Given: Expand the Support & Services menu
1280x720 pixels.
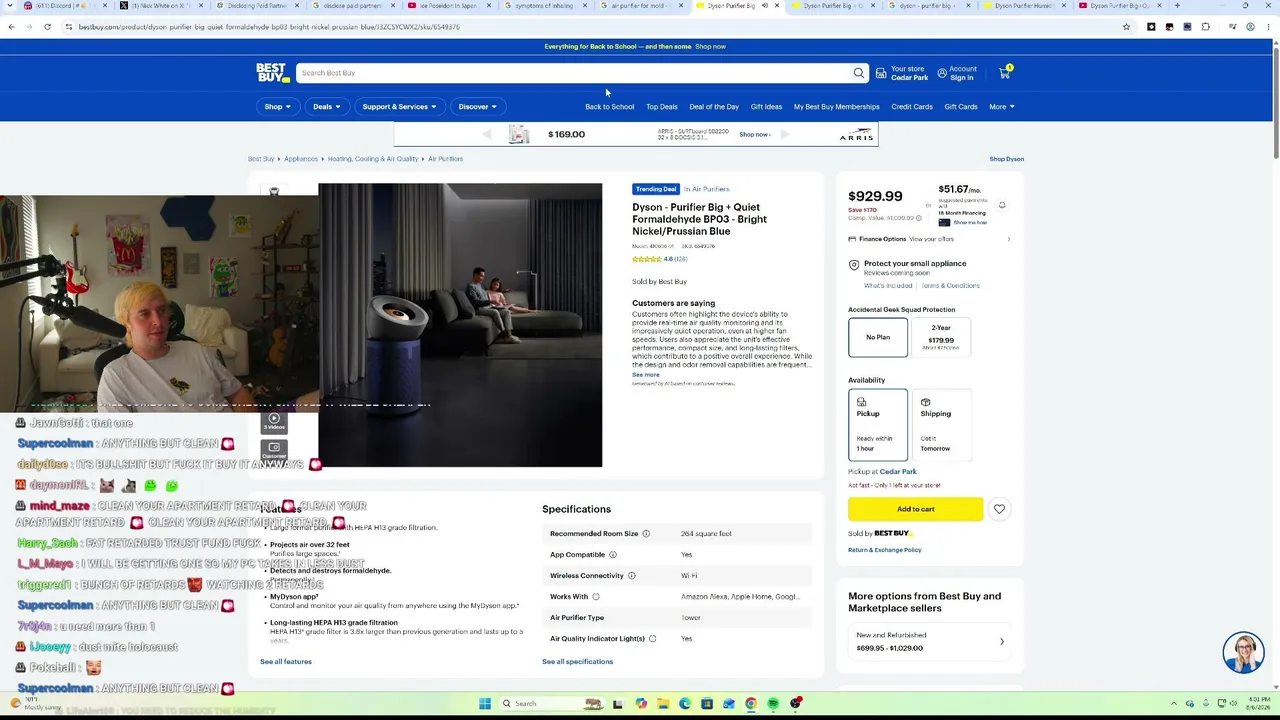Looking at the screenshot, I should (399, 107).
